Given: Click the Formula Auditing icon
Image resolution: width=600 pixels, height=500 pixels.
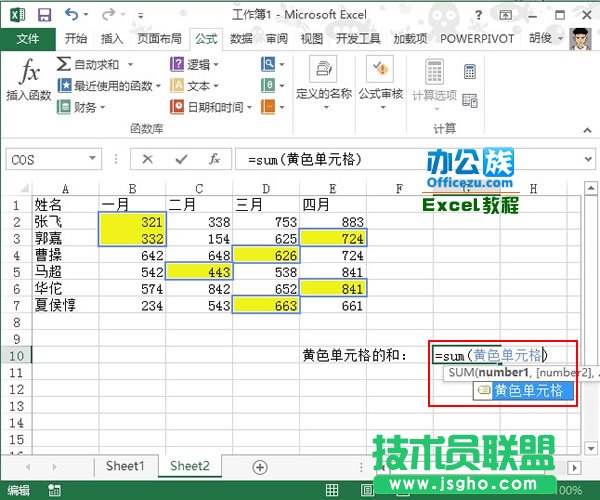Looking at the screenshot, I should pyautogui.click(x=380, y=69).
